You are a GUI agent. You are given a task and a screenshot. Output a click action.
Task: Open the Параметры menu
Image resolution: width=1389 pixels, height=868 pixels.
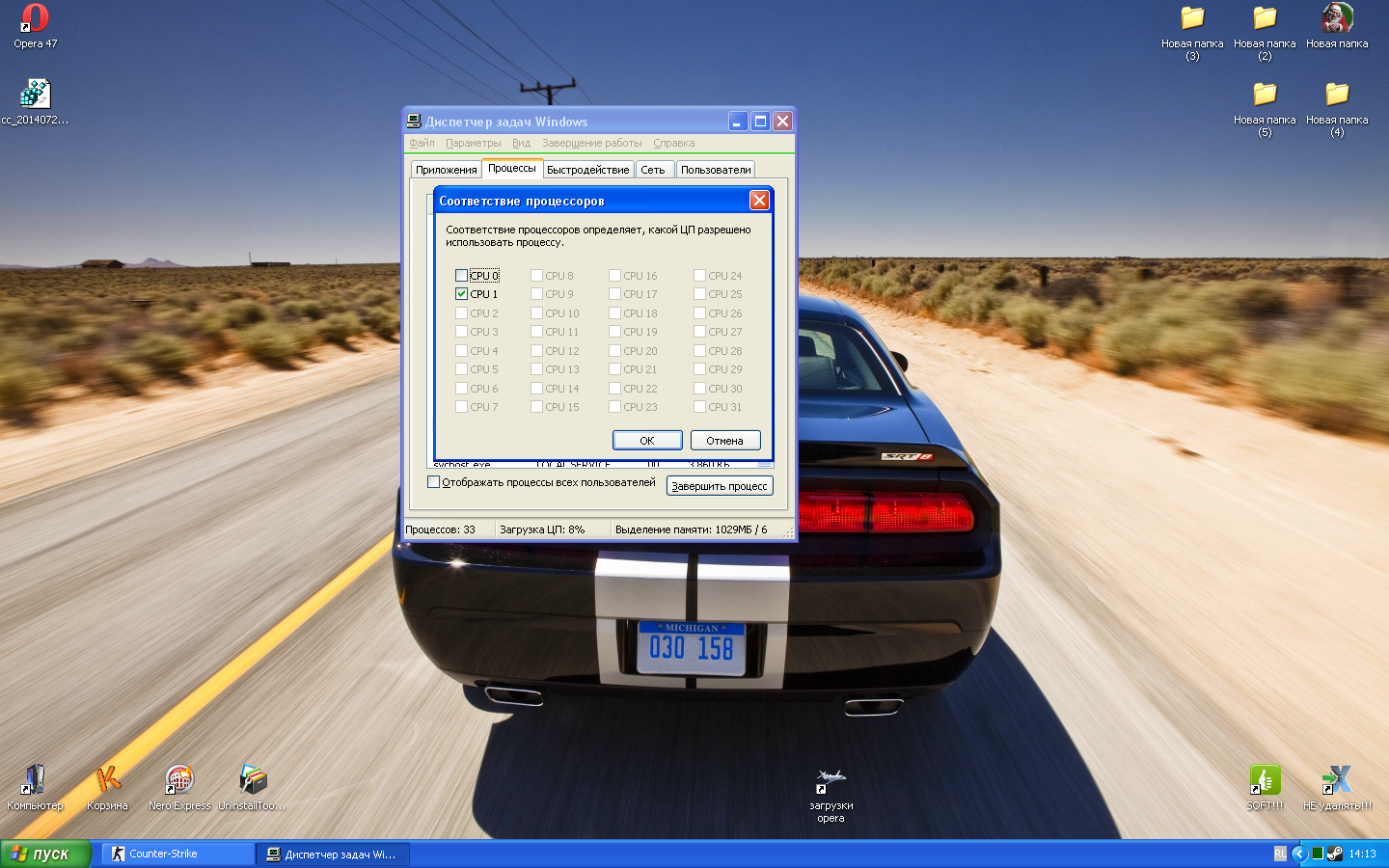click(x=474, y=143)
